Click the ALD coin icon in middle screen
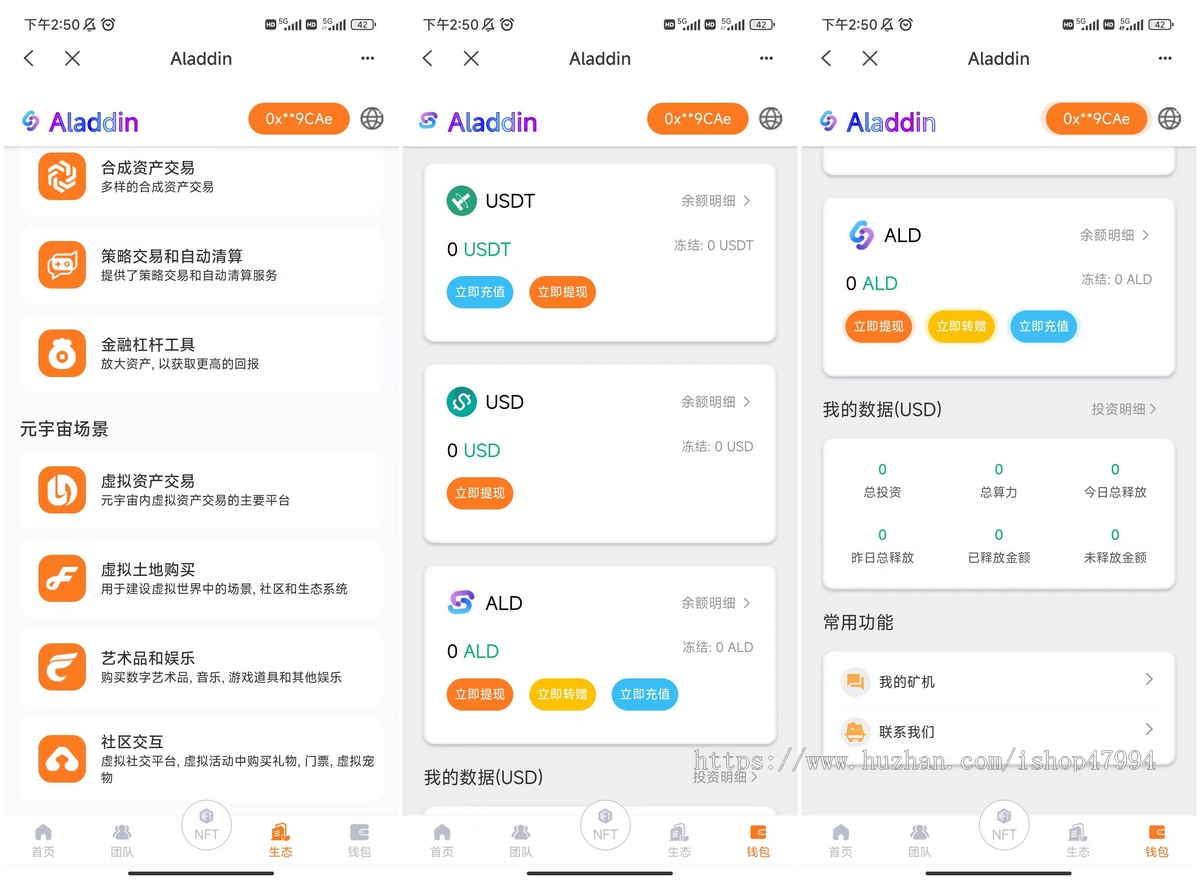Viewport: 1200px width, 885px height. click(x=461, y=603)
